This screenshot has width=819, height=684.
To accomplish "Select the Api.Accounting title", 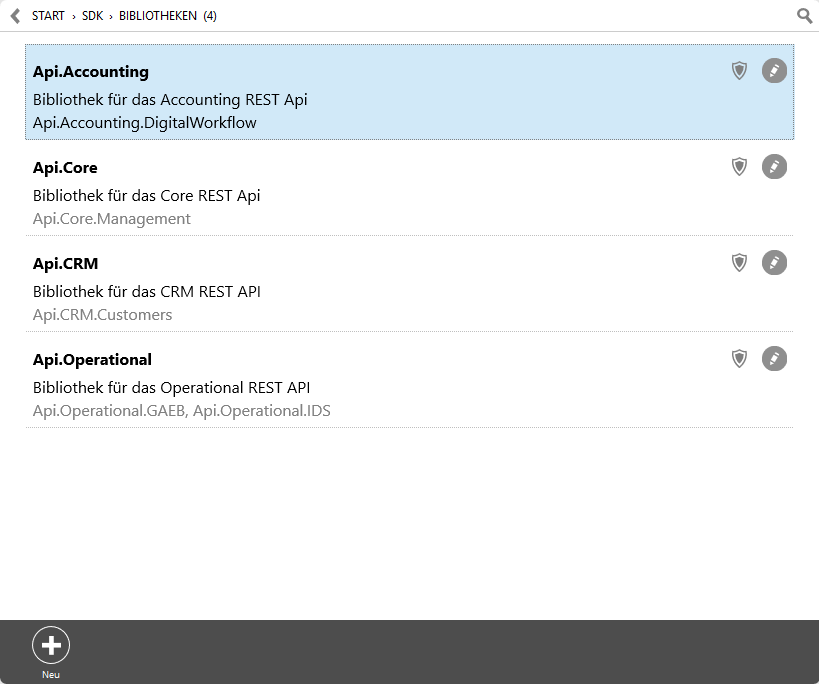I will click(x=91, y=72).
